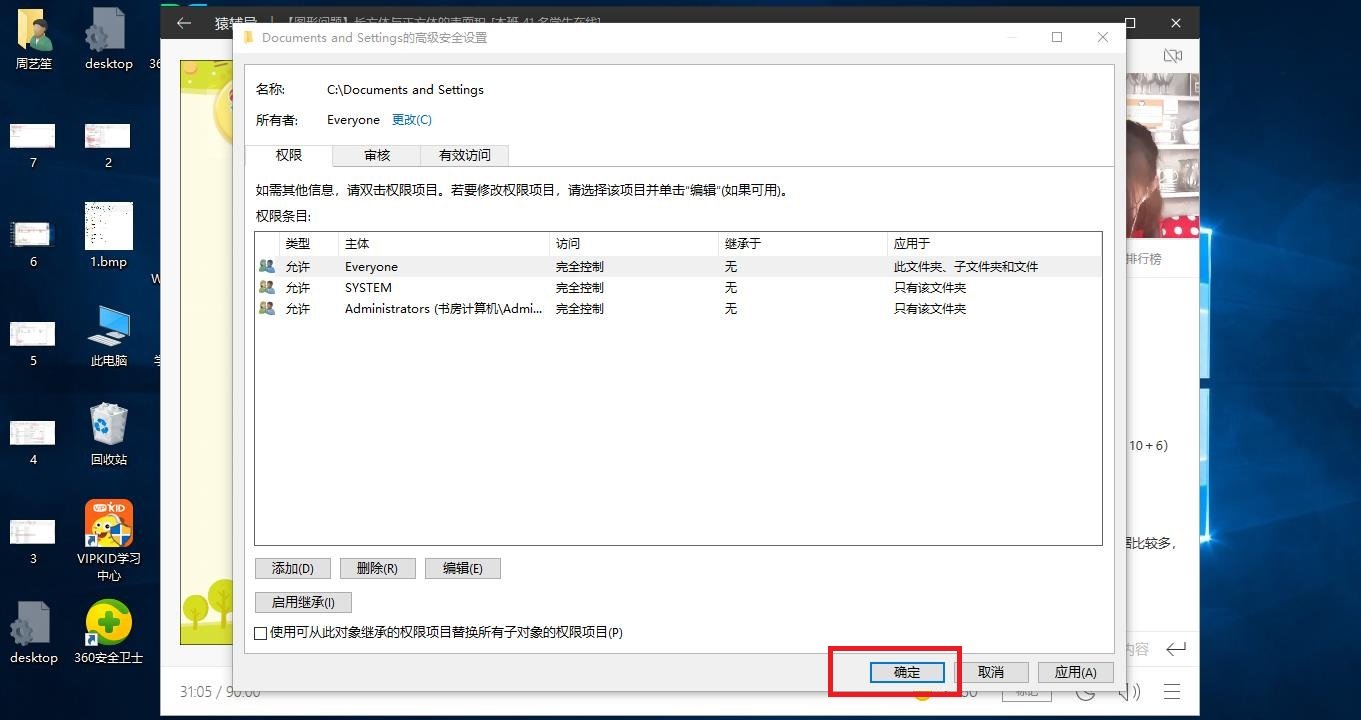Click the folder icon in dialog title bar
This screenshot has height=720, width=1361.
tap(246, 37)
